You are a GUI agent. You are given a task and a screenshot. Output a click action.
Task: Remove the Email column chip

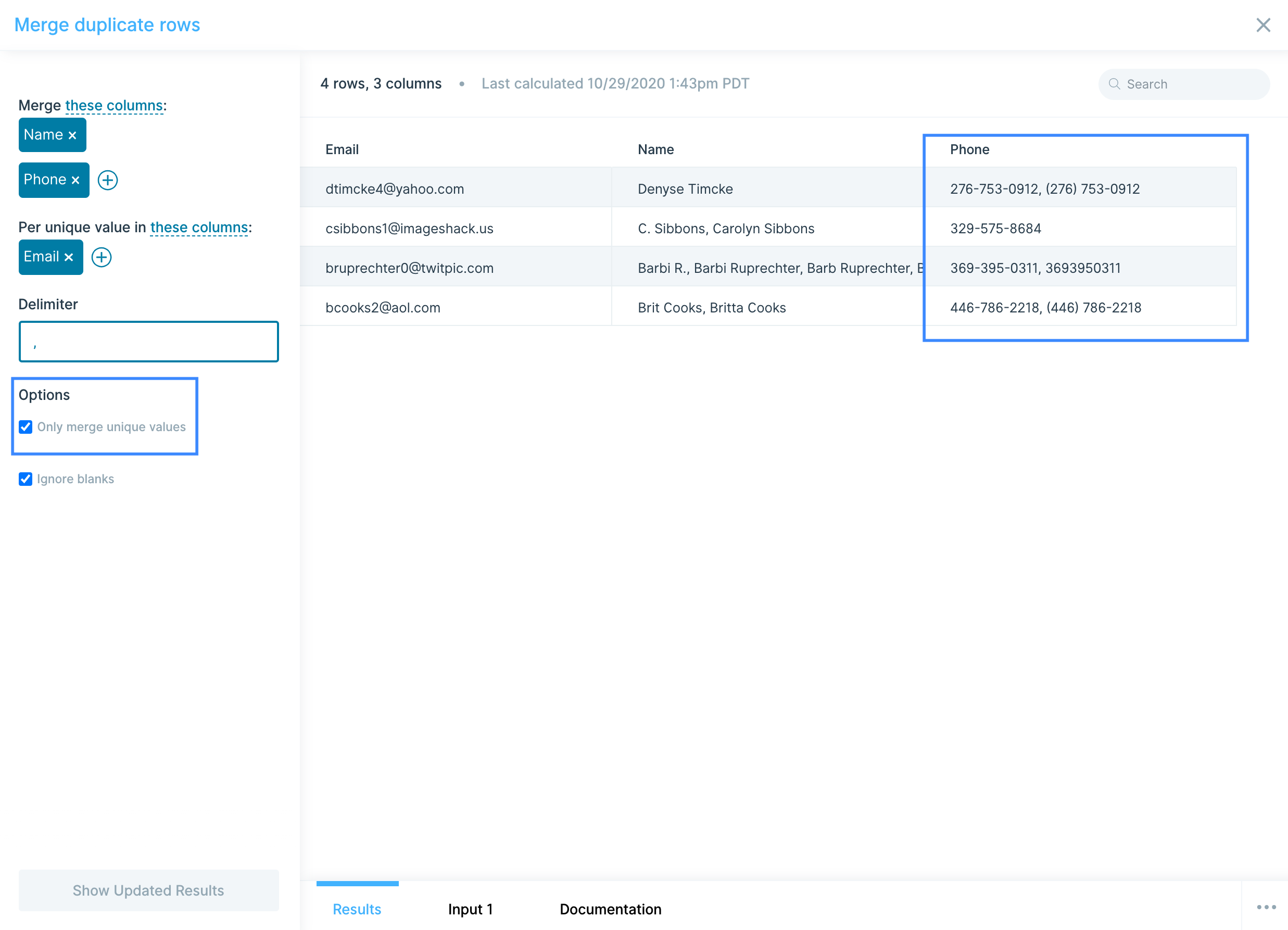point(69,257)
